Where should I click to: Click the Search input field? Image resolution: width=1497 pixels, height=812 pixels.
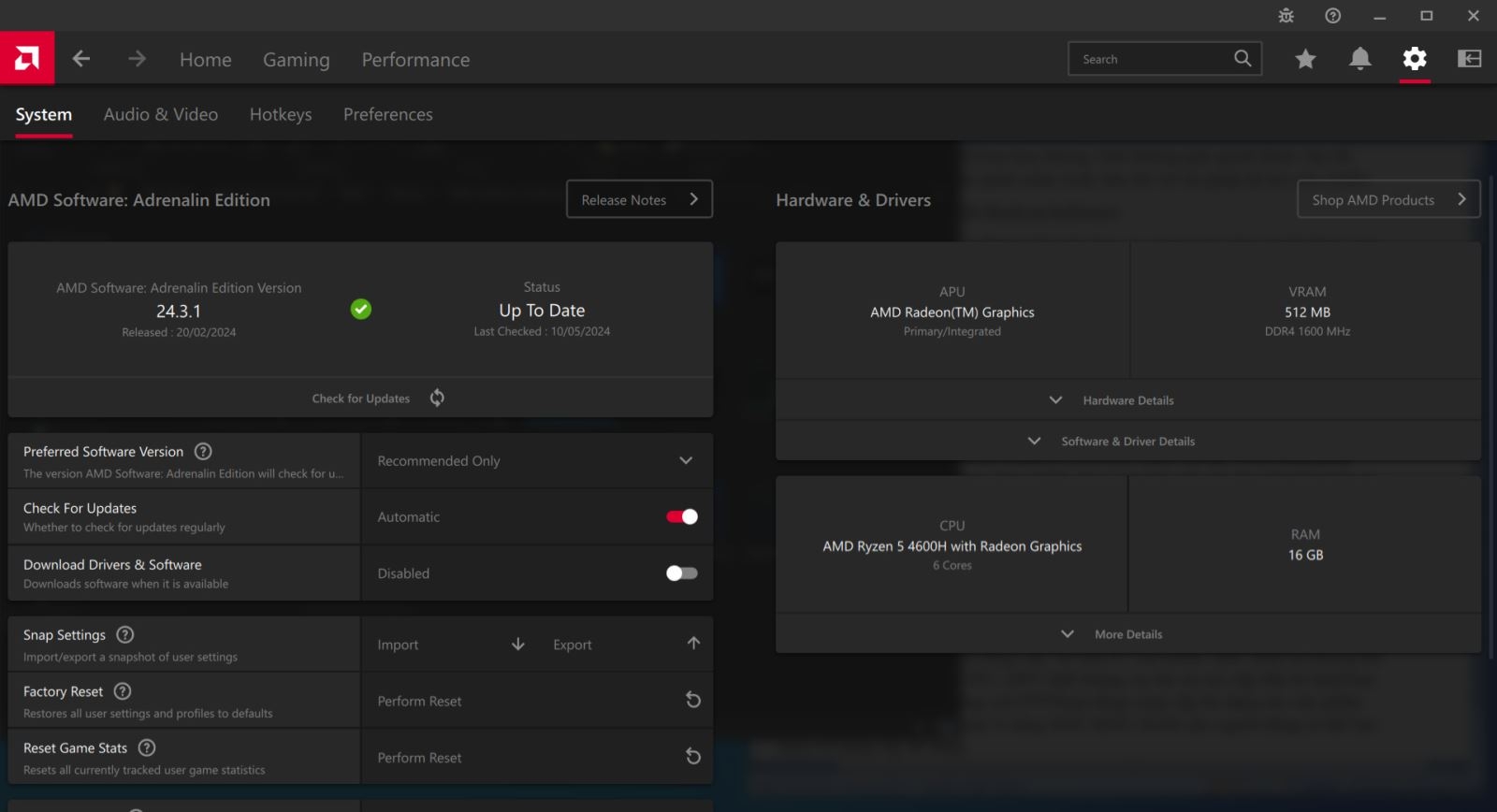point(1151,59)
